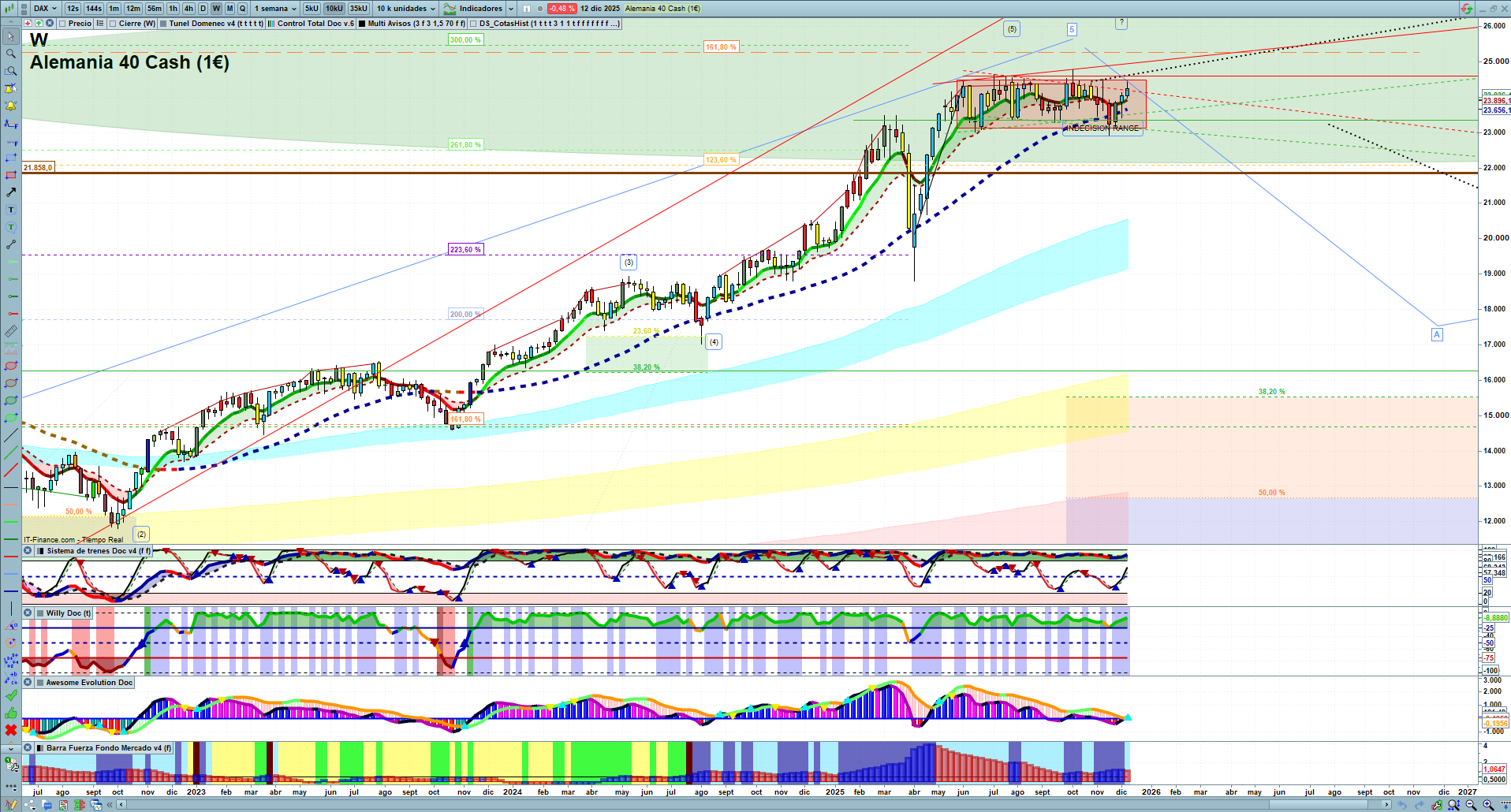
Task: Click the Indicadores button label
Action: (481, 9)
